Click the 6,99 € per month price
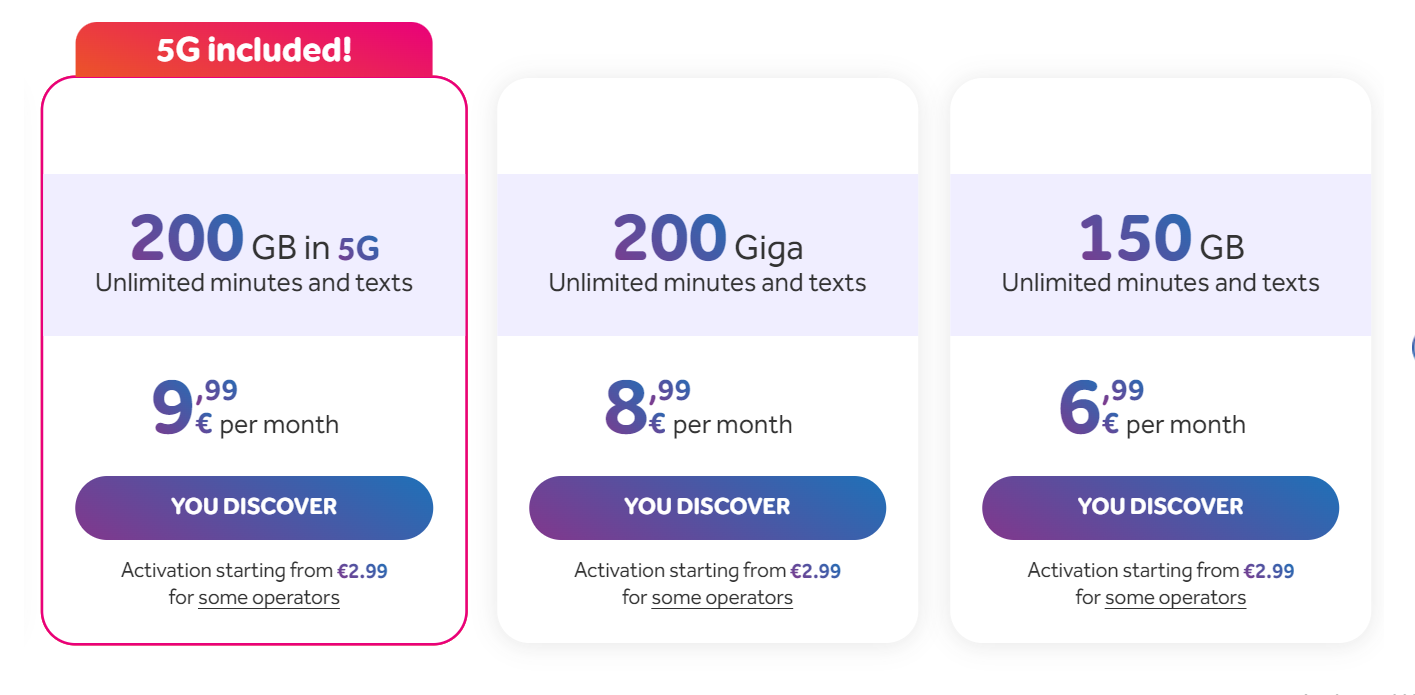Screen dimensions: 1415x695 pos(1151,408)
